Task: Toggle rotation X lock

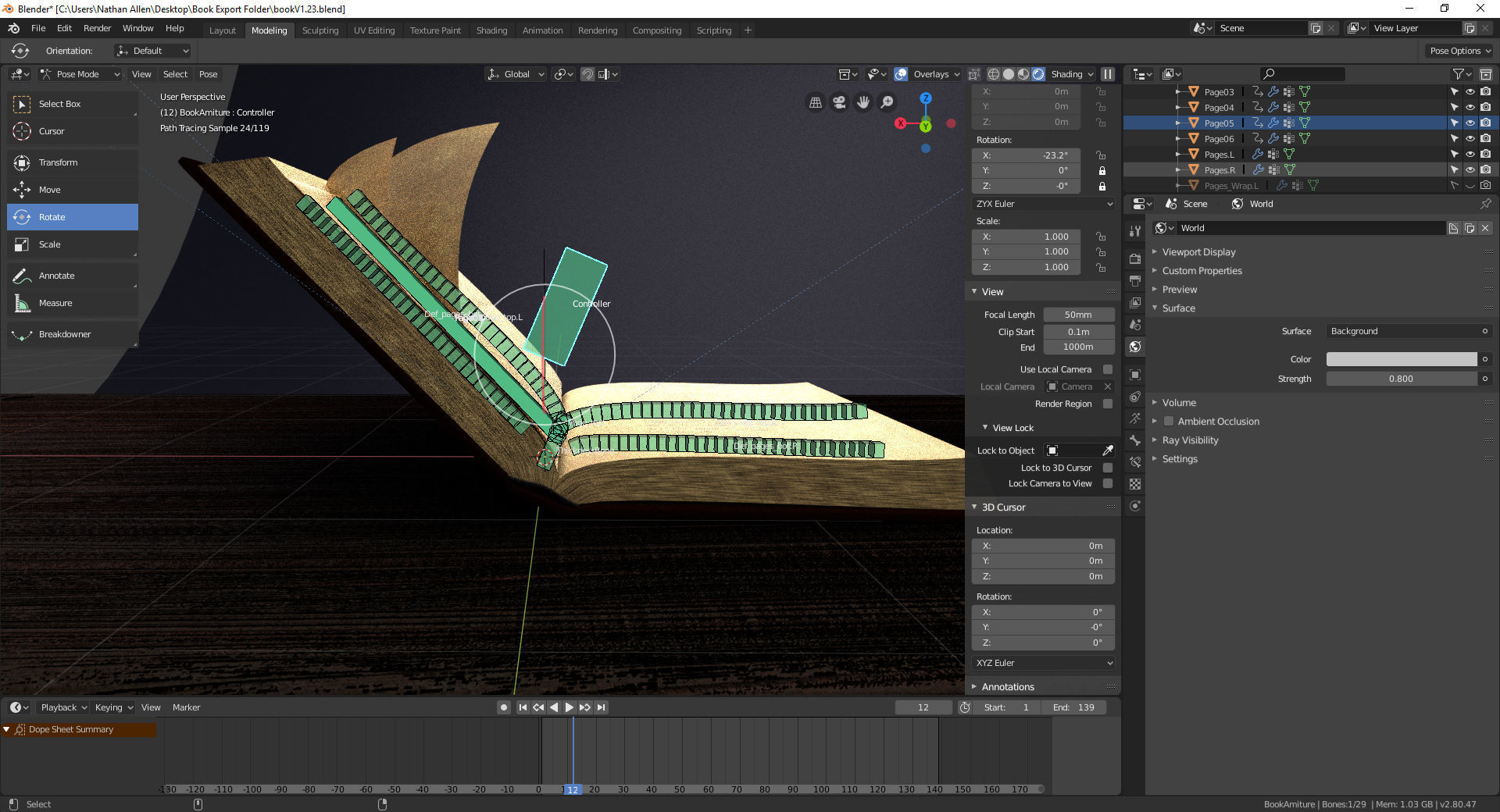Action: [1102, 155]
